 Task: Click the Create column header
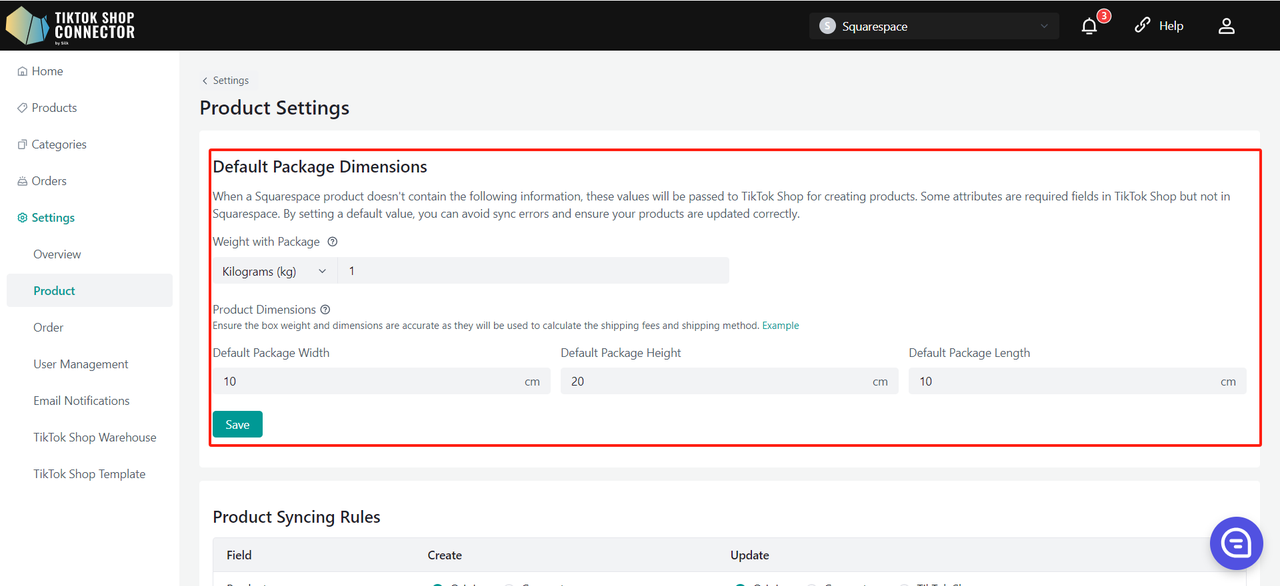tap(445, 555)
